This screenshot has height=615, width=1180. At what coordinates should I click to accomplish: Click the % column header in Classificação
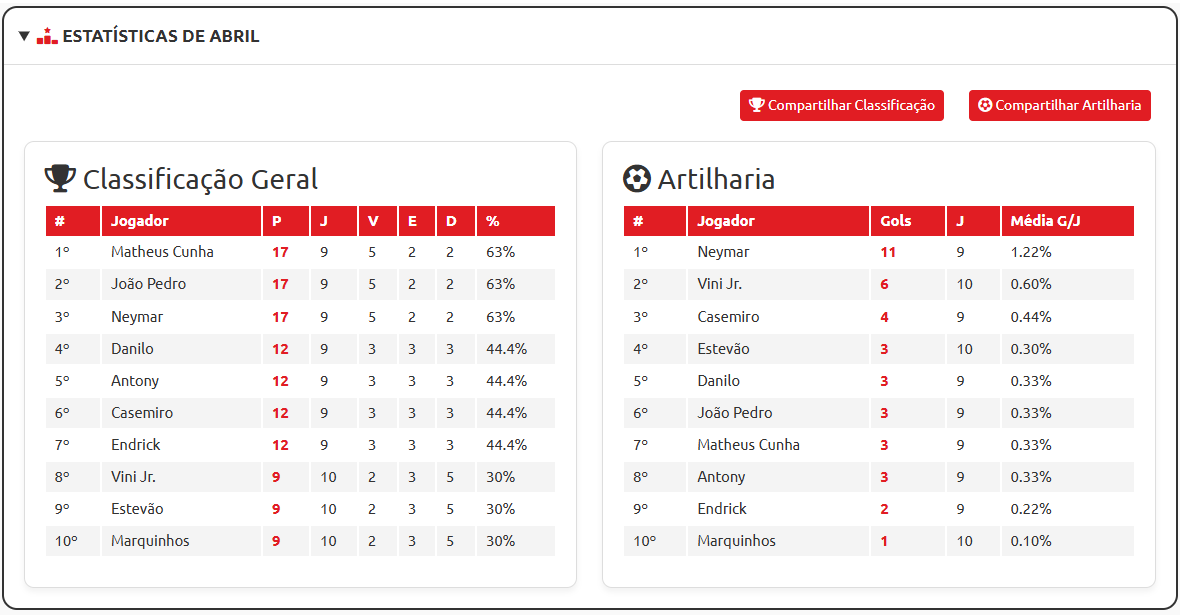pyautogui.click(x=493, y=221)
